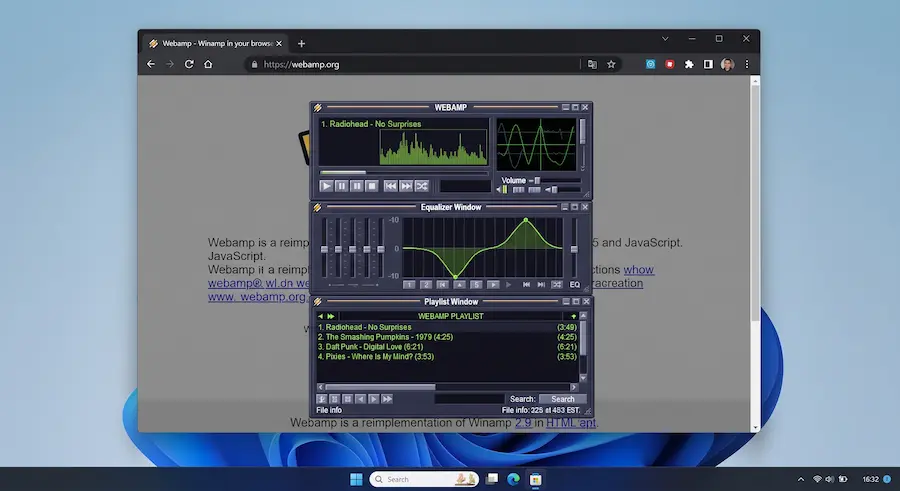Start playback with the WEBAMP play button
This screenshot has height=491, width=900.
[326, 186]
